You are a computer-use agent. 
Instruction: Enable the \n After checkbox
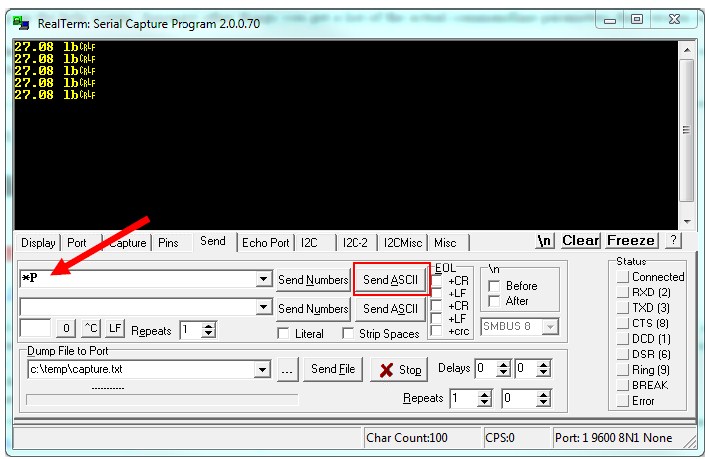click(494, 301)
